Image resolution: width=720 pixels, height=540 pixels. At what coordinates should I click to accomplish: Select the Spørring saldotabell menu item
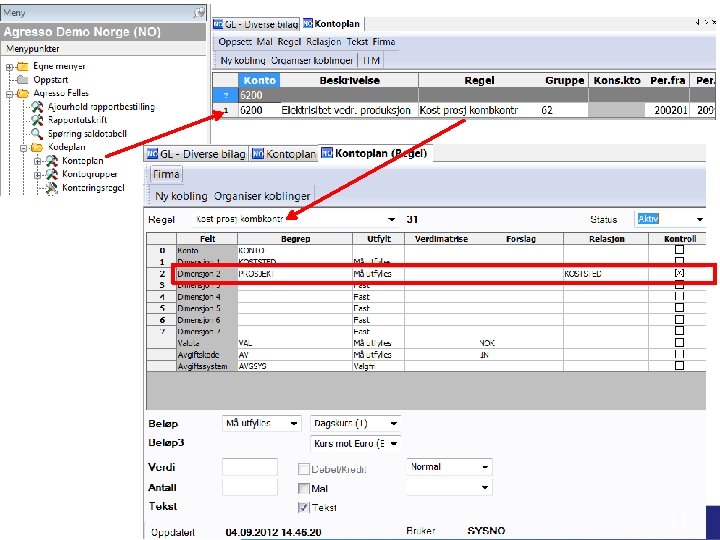87,134
